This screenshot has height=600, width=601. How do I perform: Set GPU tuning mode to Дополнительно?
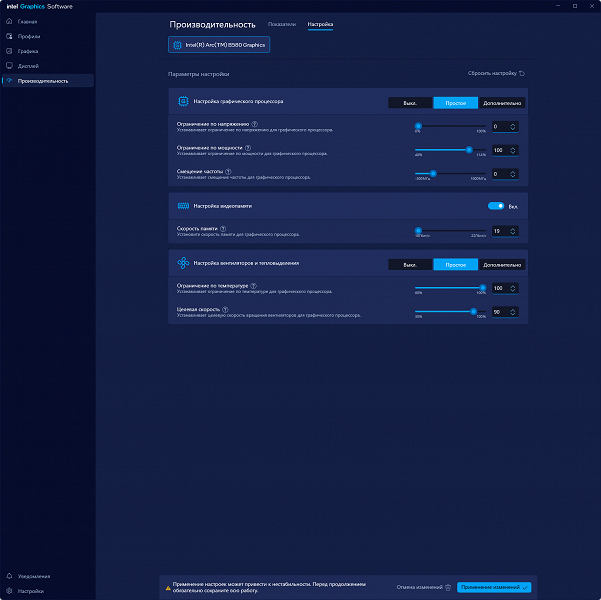click(502, 103)
